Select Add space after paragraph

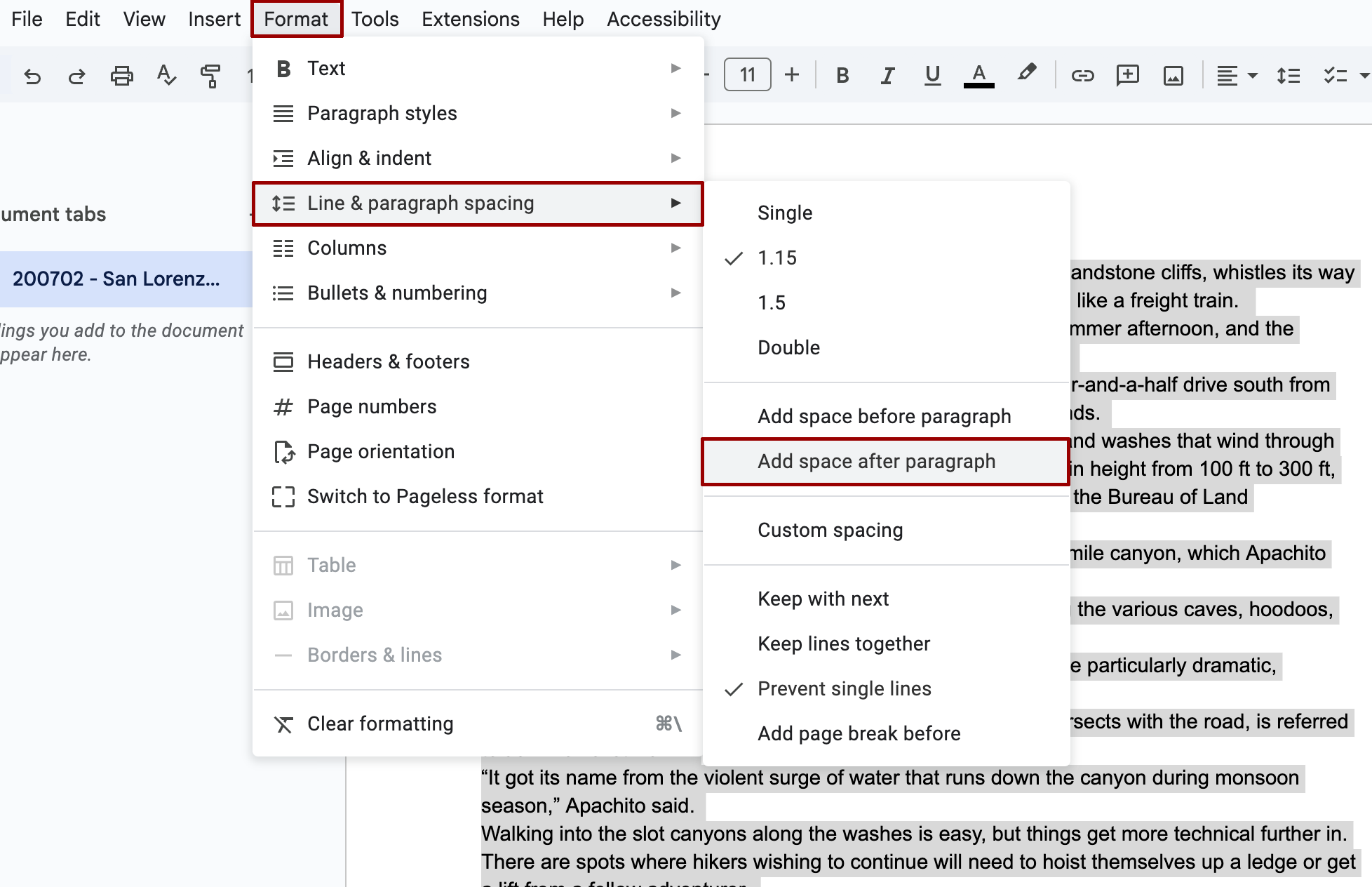[876, 461]
